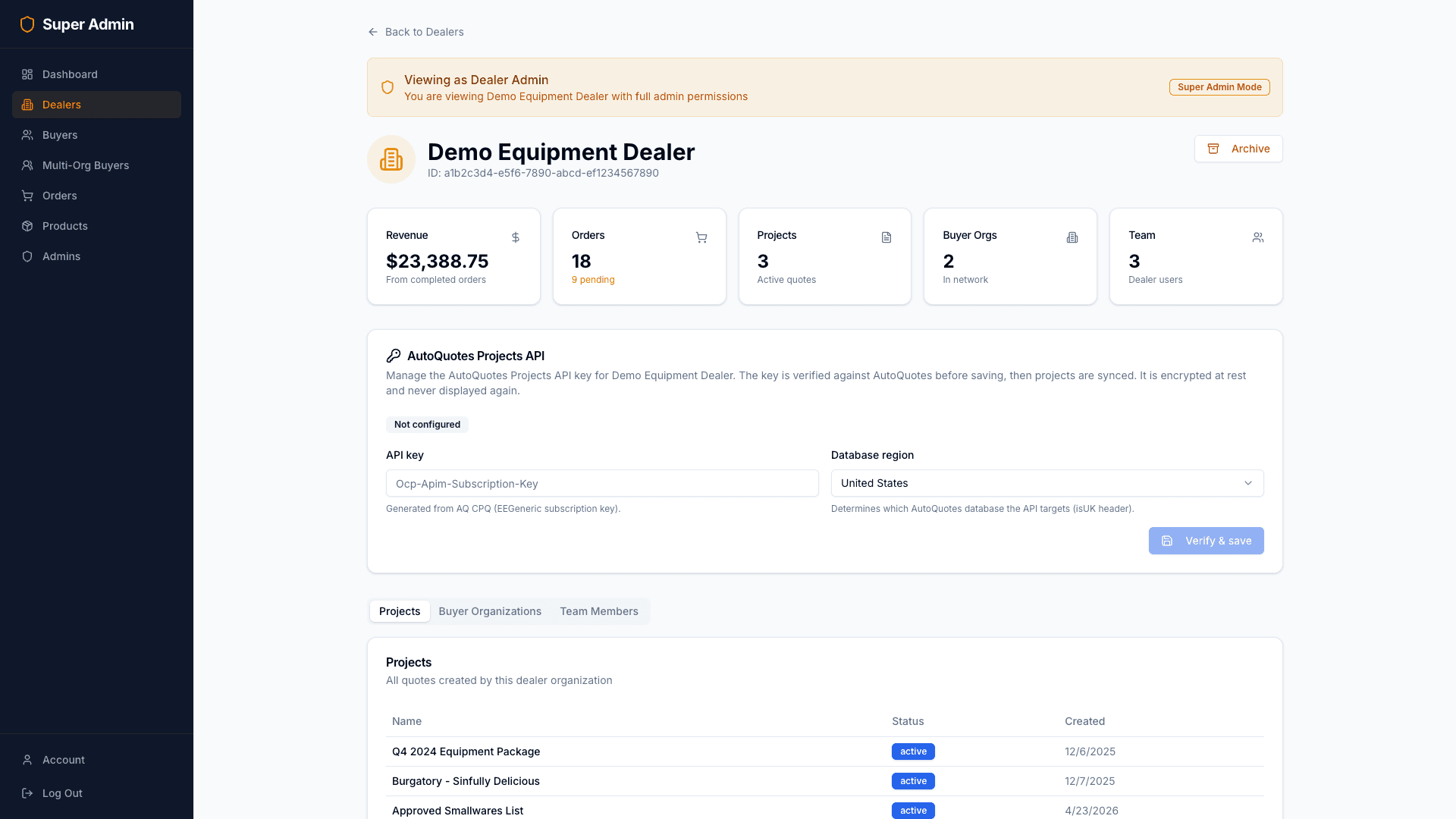The height and width of the screenshot is (819, 1456).
Task: Open Buyers in the sidebar menu
Action: (96, 135)
